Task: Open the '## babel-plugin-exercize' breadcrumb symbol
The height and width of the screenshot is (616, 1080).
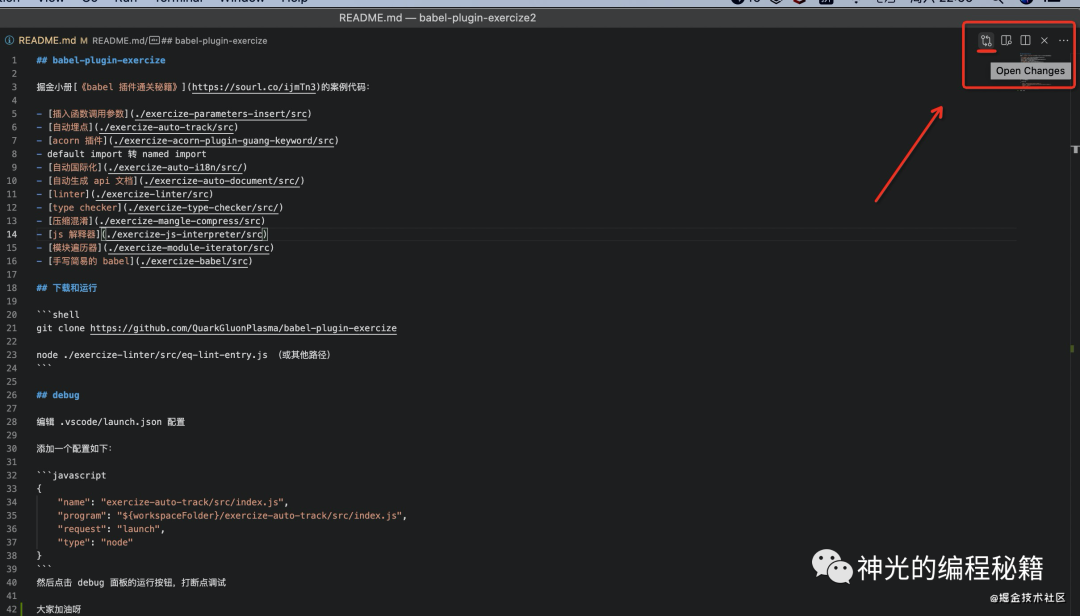Action: [x=214, y=41]
